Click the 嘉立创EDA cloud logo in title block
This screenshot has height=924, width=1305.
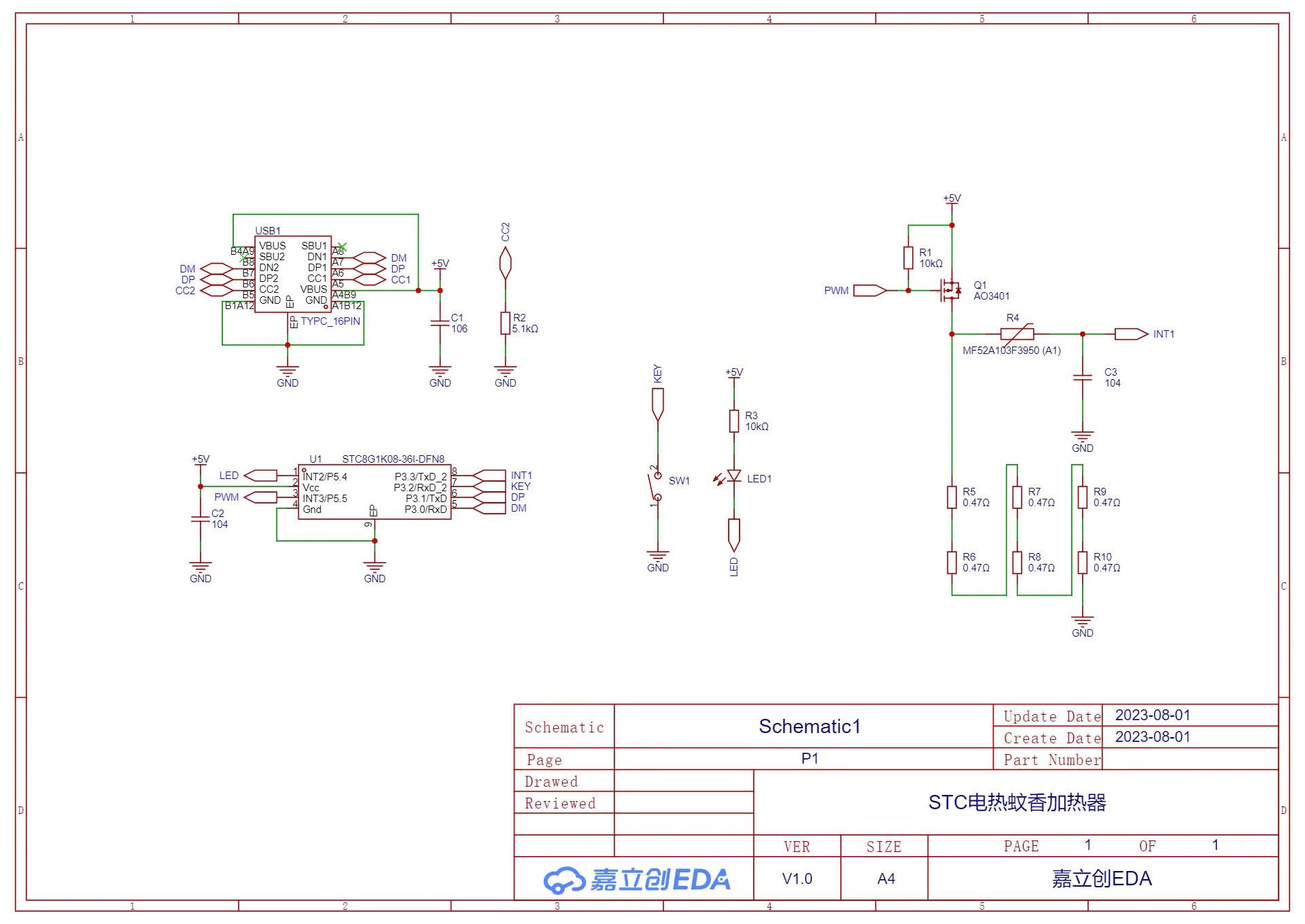pyautogui.click(x=637, y=879)
